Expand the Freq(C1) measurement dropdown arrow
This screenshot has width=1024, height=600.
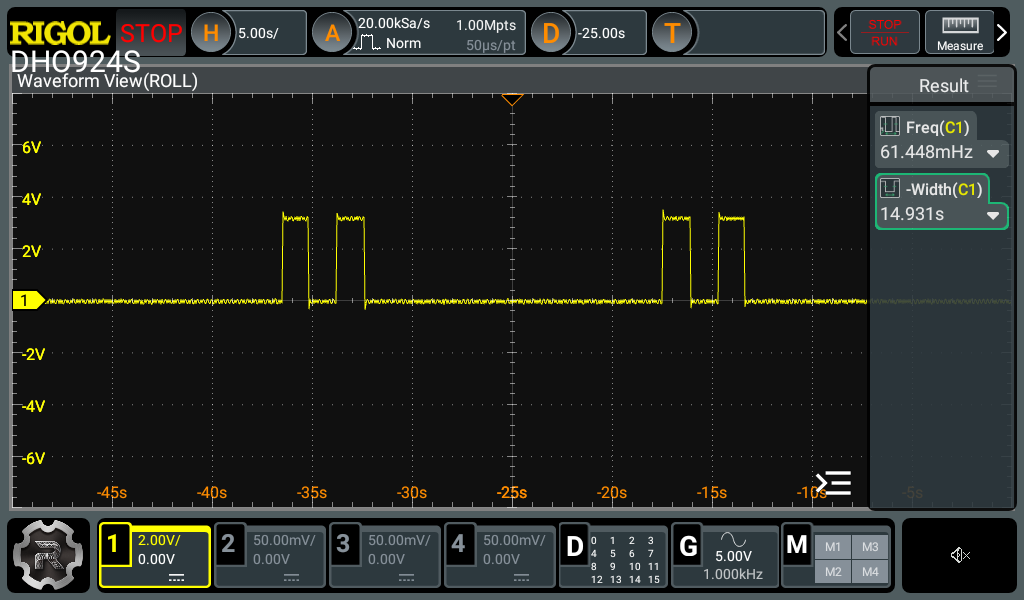(x=993, y=154)
